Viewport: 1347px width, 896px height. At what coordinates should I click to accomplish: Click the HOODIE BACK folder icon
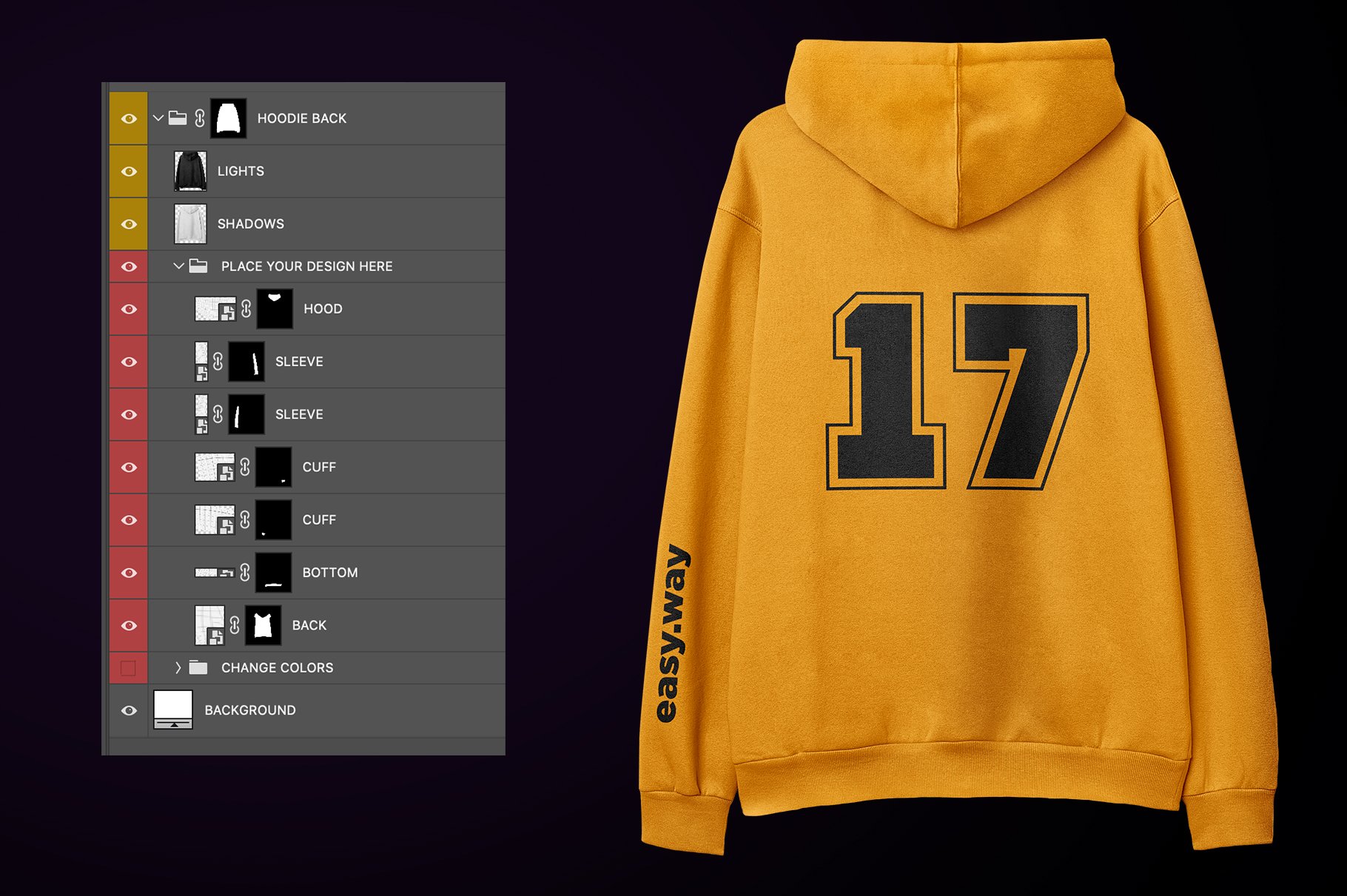[x=178, y=118]
